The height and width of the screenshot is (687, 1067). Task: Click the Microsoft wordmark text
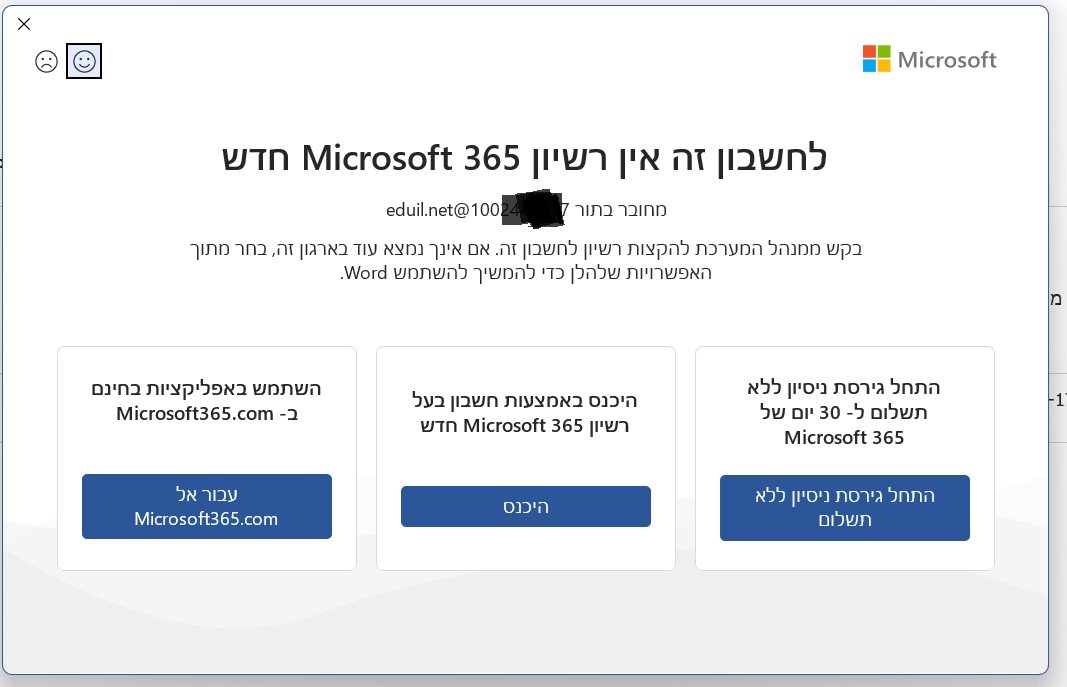[x=946, y=60]
